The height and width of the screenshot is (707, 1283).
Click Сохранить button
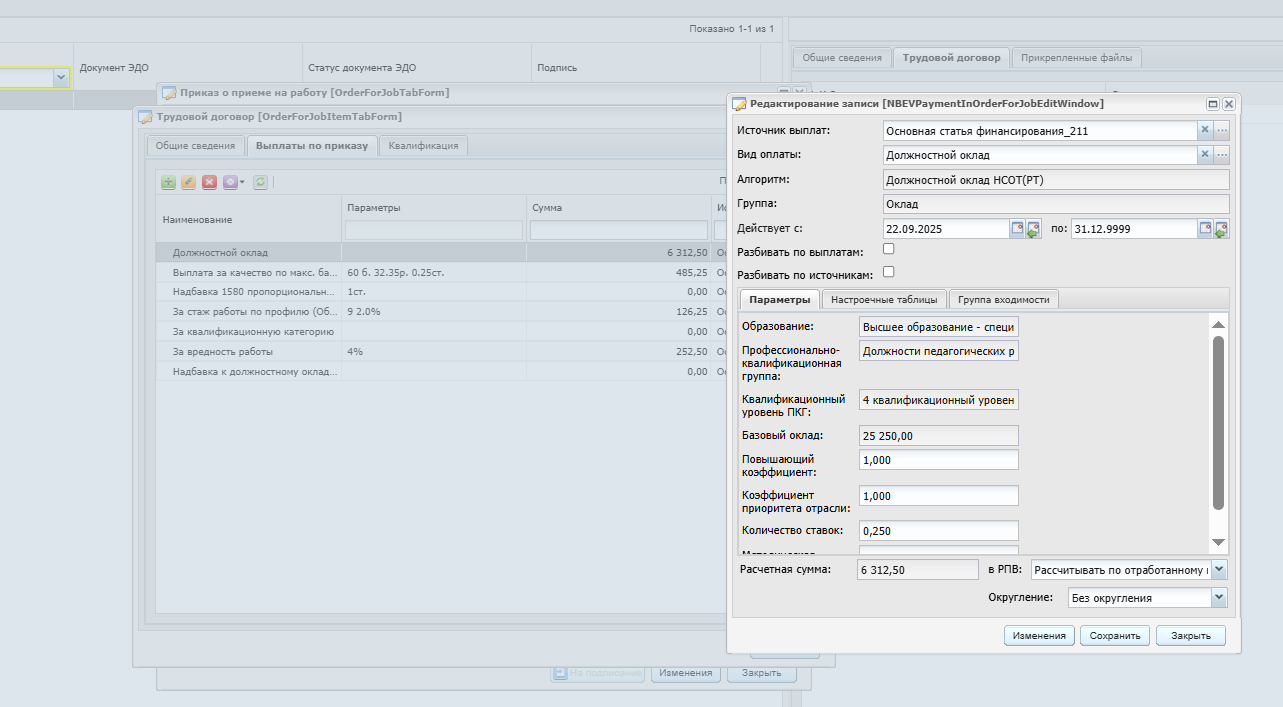[x=1115, y=636]
